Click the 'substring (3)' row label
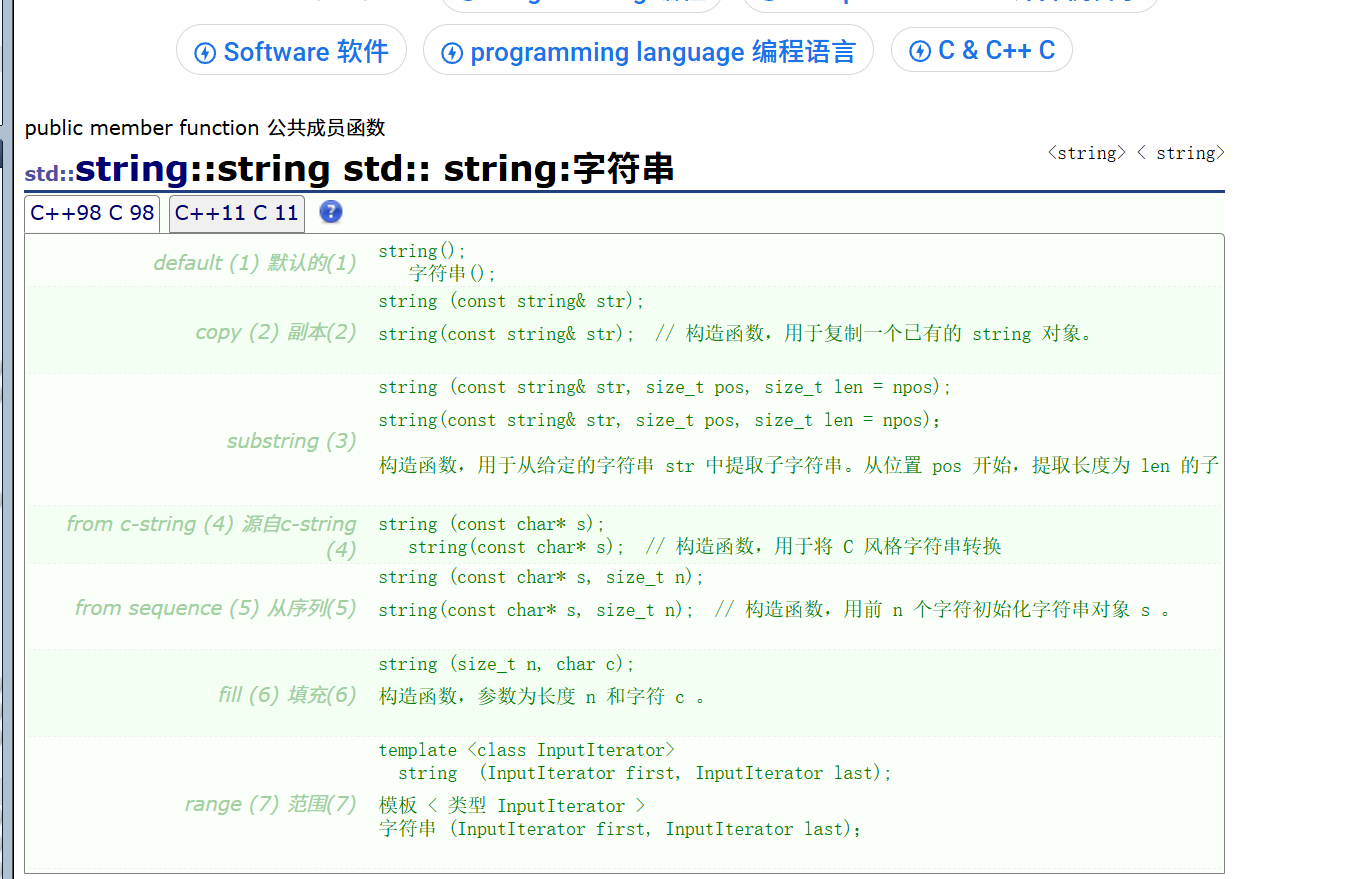This screenshot has height=879, width=1362. click(291, 441)
